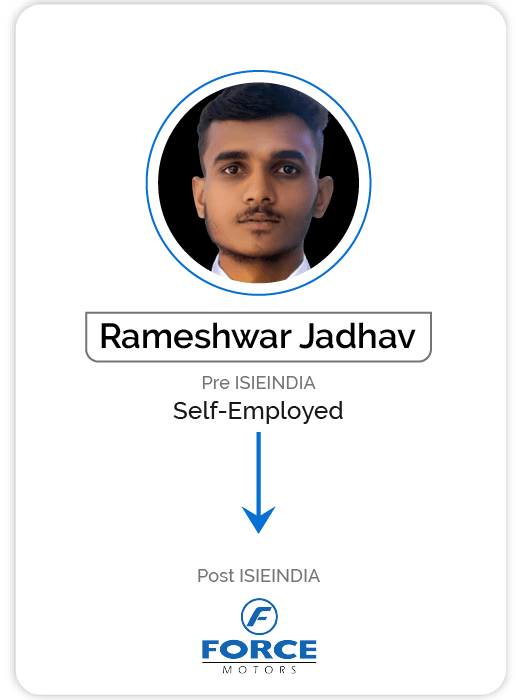
Task: Click the word ISIEINDIA in the Post label
Action: pos(280,576)
